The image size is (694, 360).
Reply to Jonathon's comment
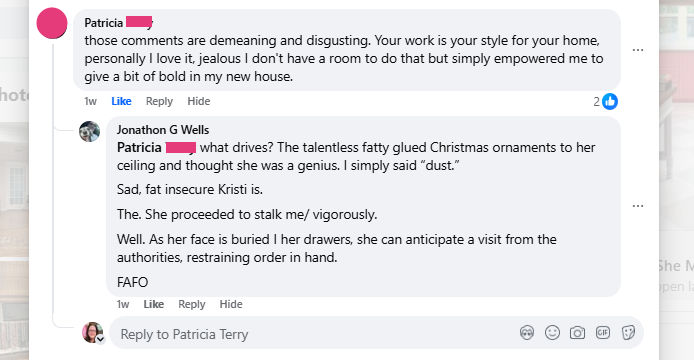click(192, 304)
